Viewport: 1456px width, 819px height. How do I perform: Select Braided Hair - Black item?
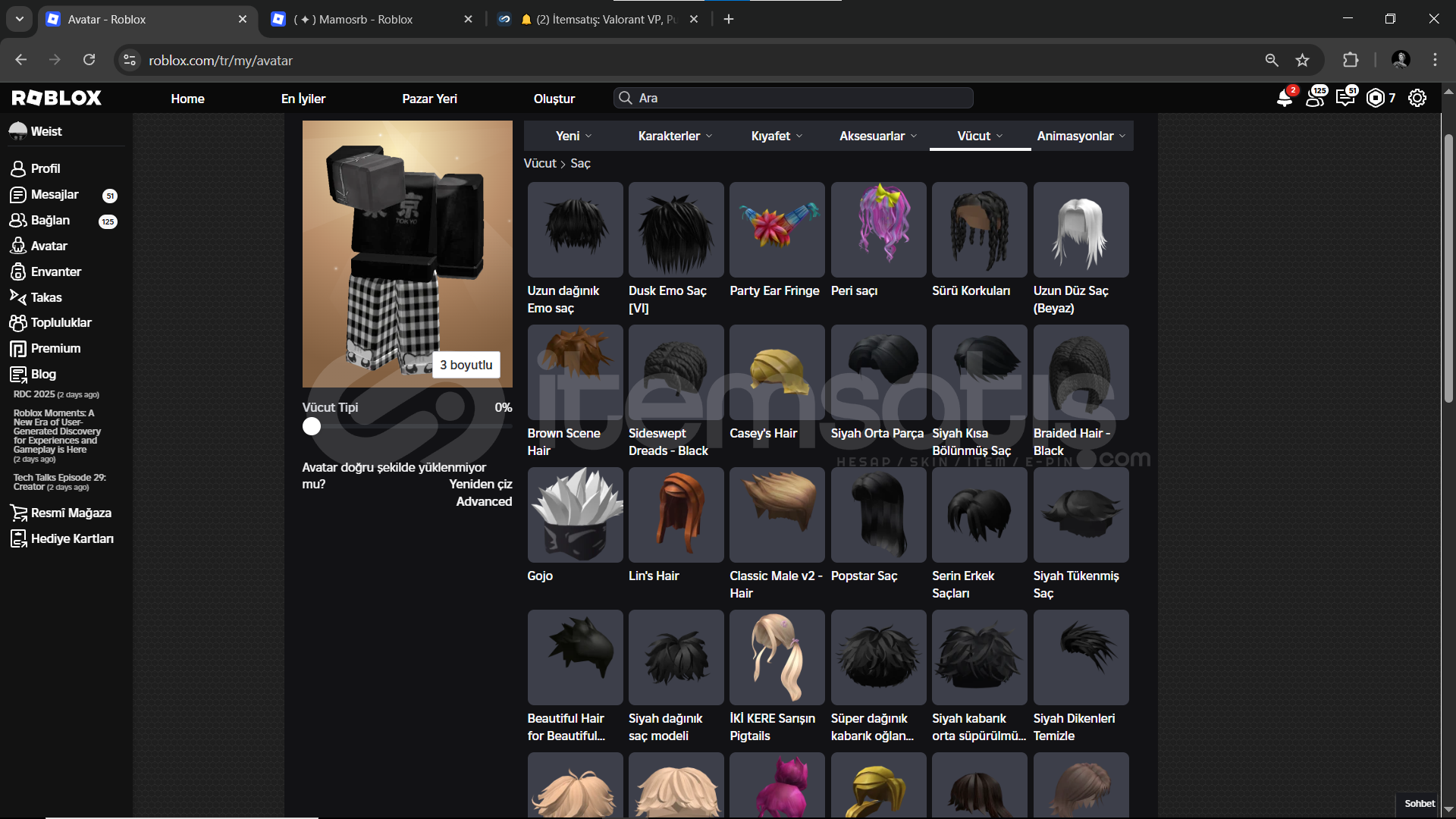[x=1081, y=372]
